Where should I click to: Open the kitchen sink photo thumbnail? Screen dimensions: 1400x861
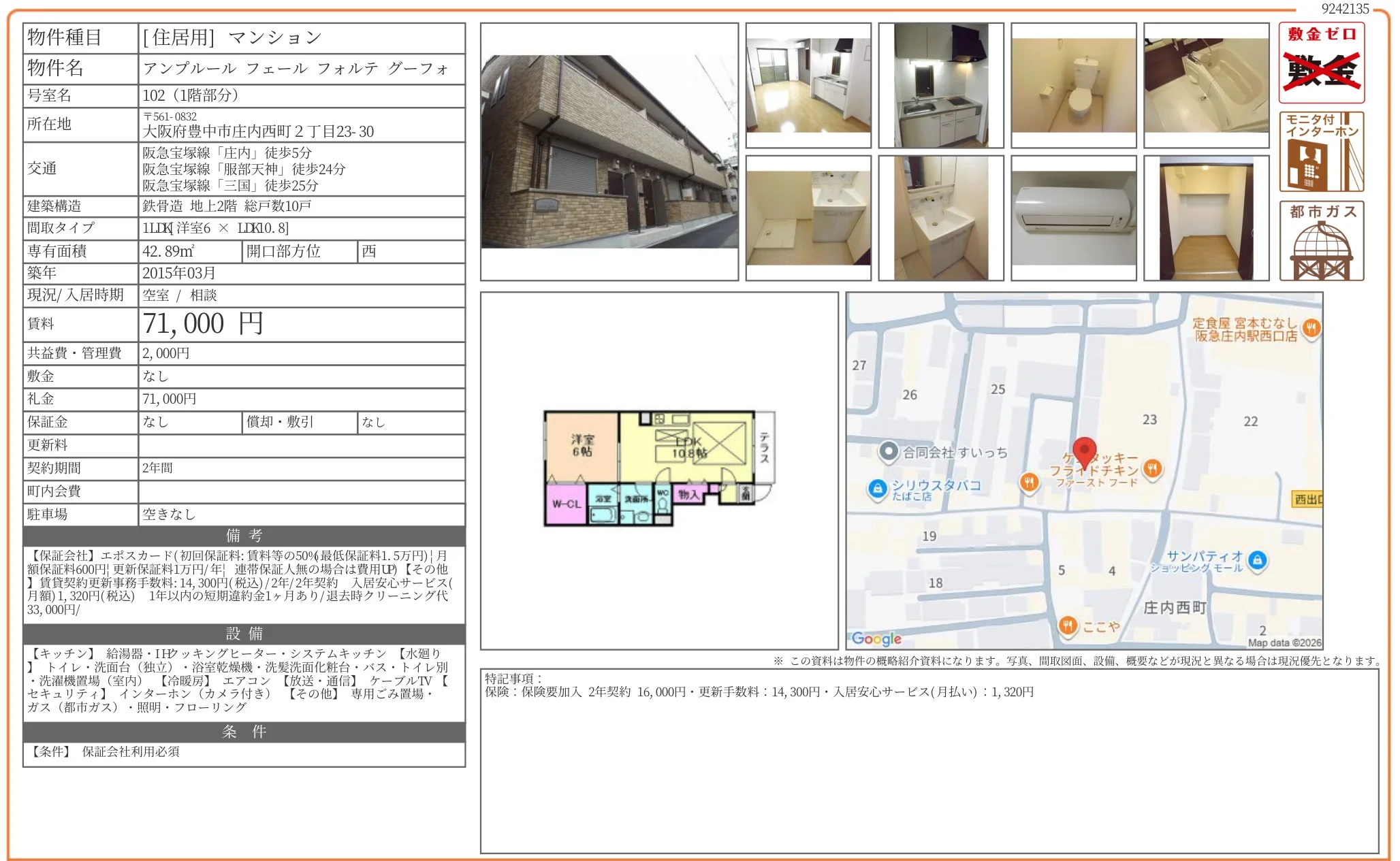[x=941, y=85]
